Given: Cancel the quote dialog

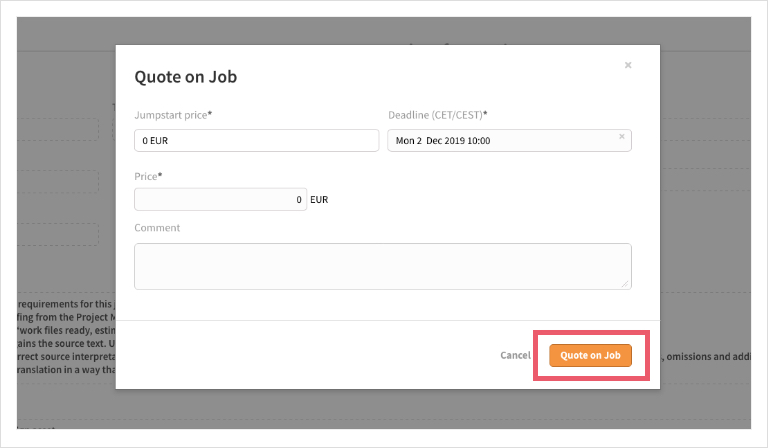Looking at the screenshot, I should pyautogui.click(x=515, y=355).
